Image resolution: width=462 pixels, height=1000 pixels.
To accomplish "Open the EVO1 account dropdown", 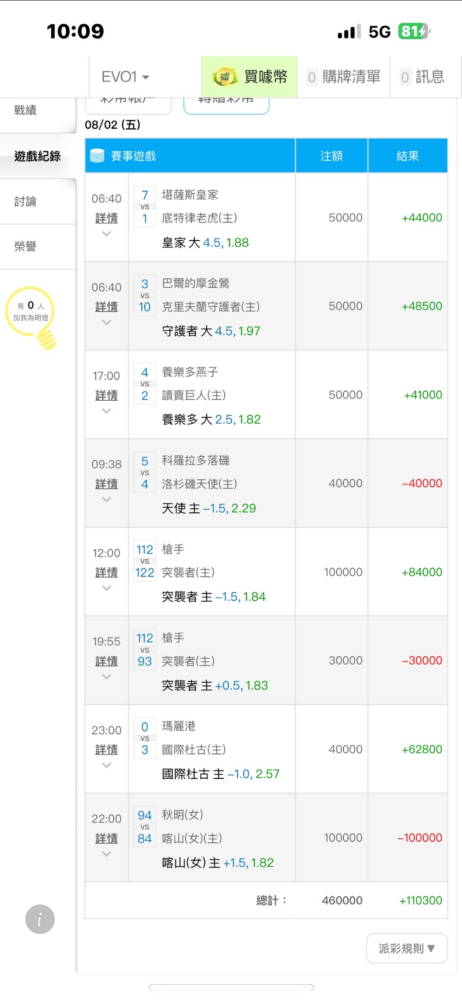I will (x=126, y=77).
